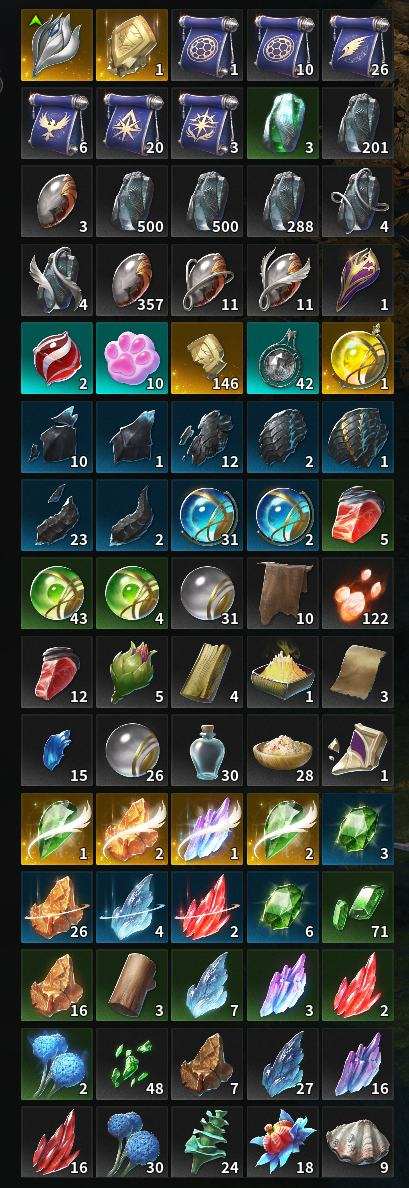409x1188 pixels.
Task: Select the seashell item with count 9
Action: point(357,1143)
